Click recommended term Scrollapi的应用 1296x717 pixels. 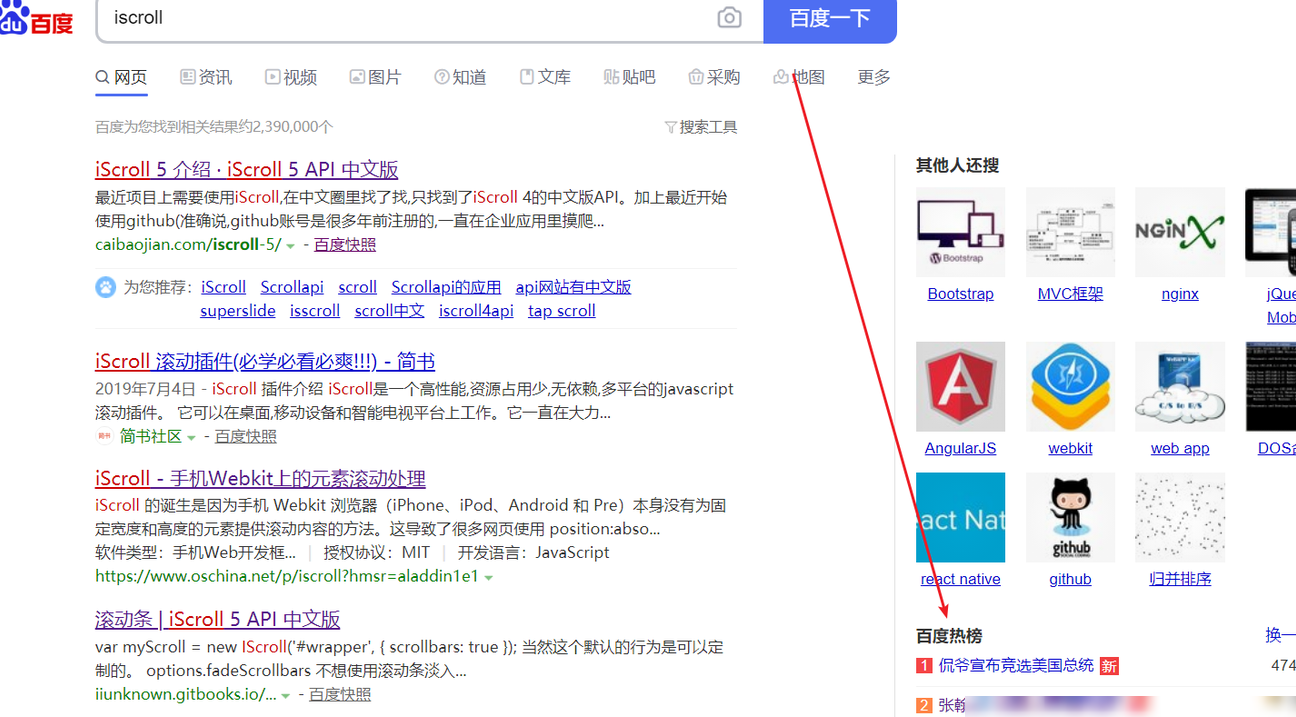coord(446,287)
